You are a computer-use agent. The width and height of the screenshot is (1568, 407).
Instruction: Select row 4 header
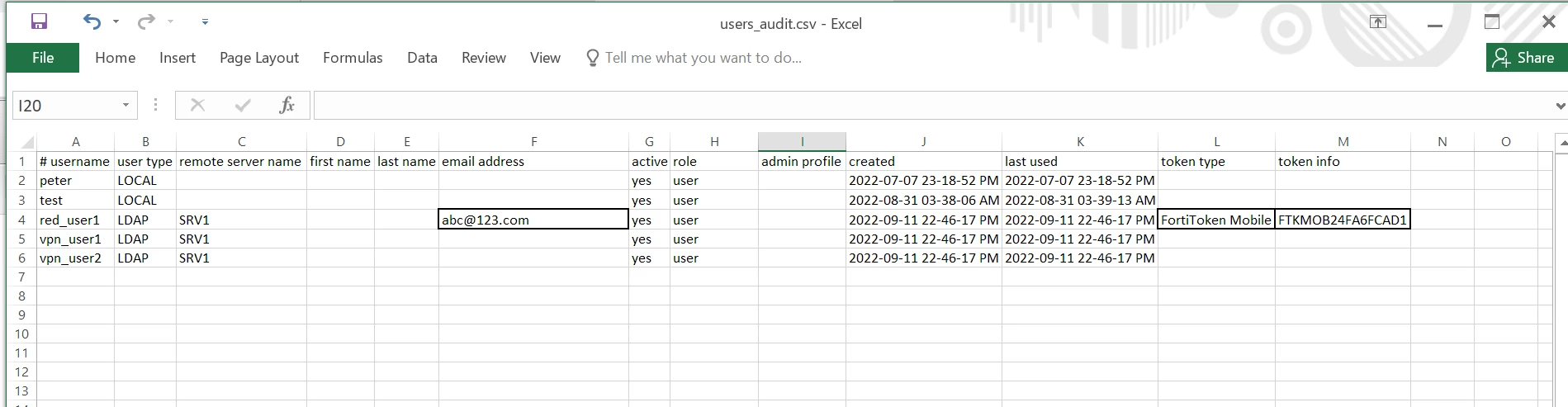click(22, 220)
